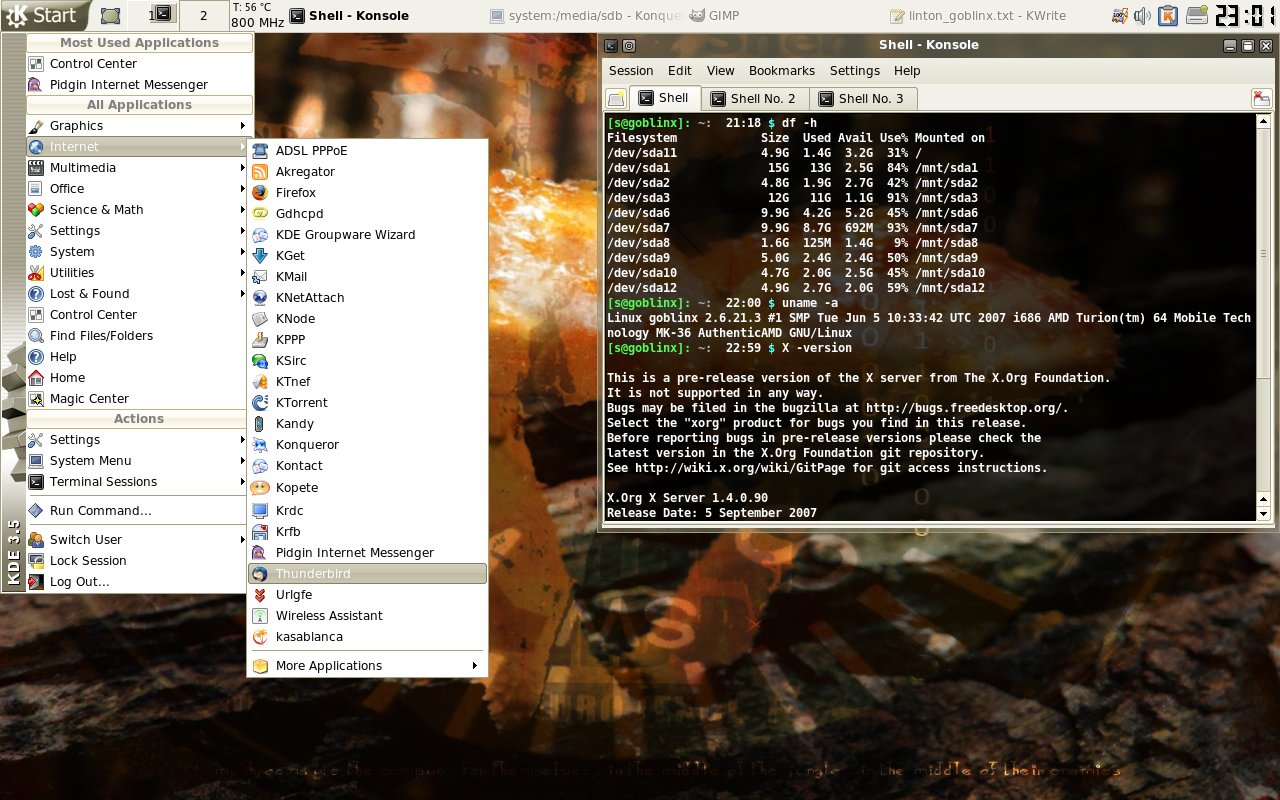Open Find Files/Folders from the K menu

coord(139,336)
